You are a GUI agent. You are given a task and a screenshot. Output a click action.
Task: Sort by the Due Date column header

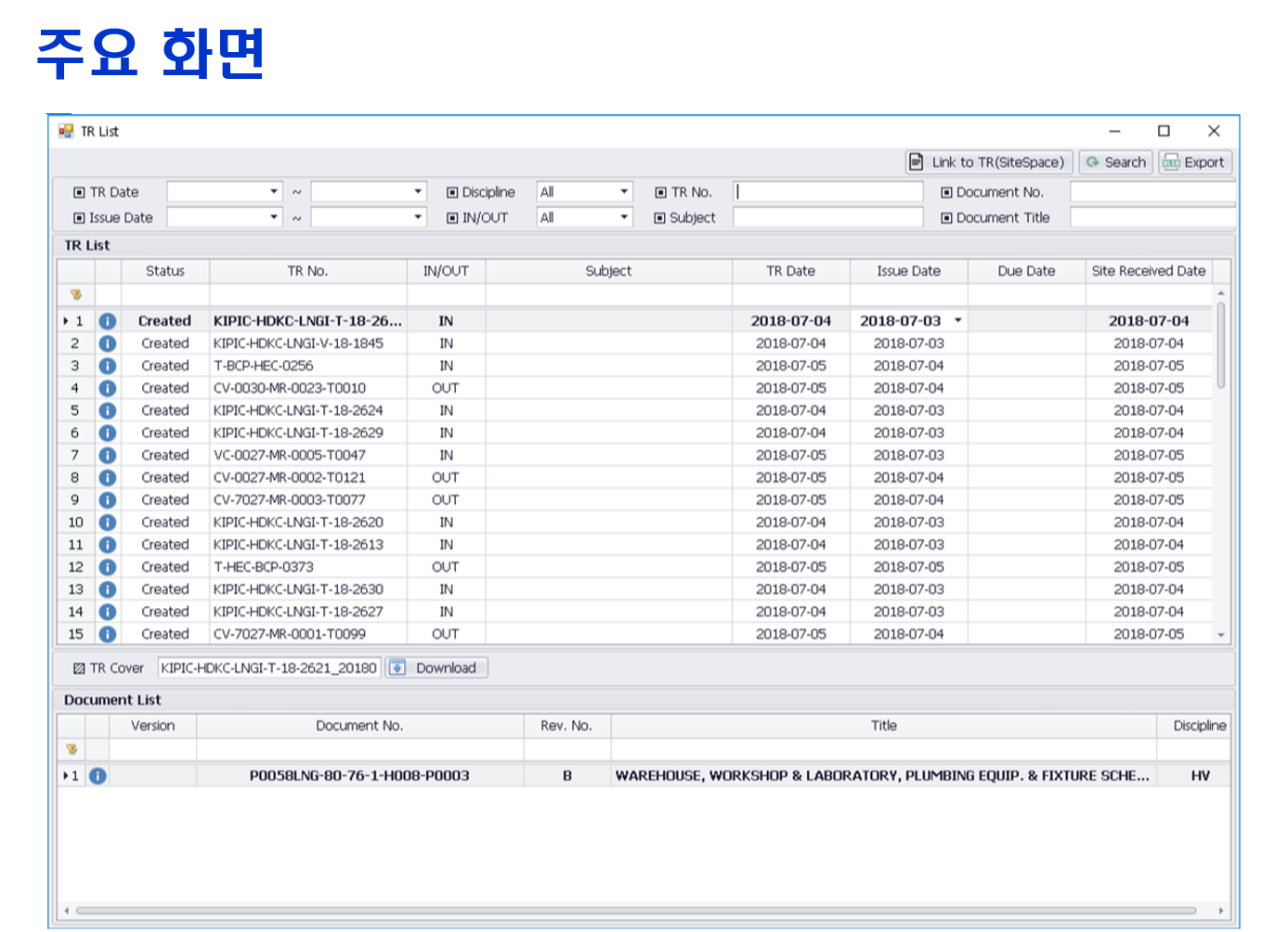pos(1026,271)
